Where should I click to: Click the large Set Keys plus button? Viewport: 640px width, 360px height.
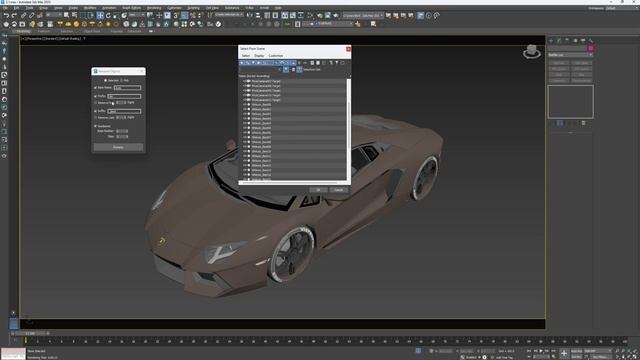click(564, 353)
